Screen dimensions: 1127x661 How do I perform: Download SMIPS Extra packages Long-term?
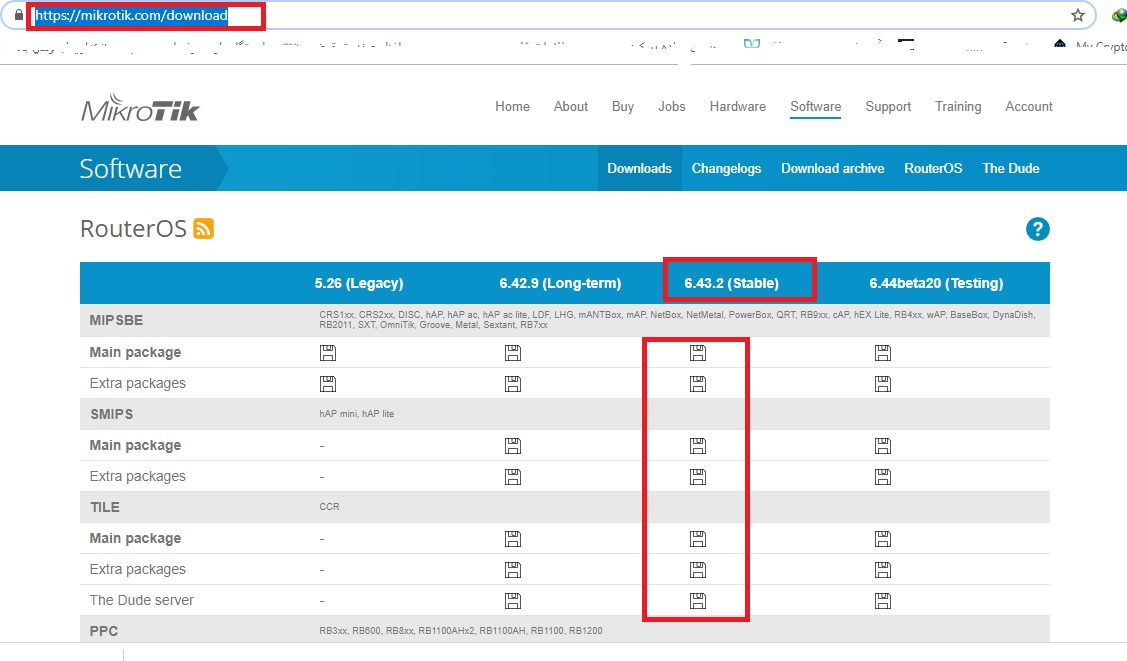pos(512,477)
